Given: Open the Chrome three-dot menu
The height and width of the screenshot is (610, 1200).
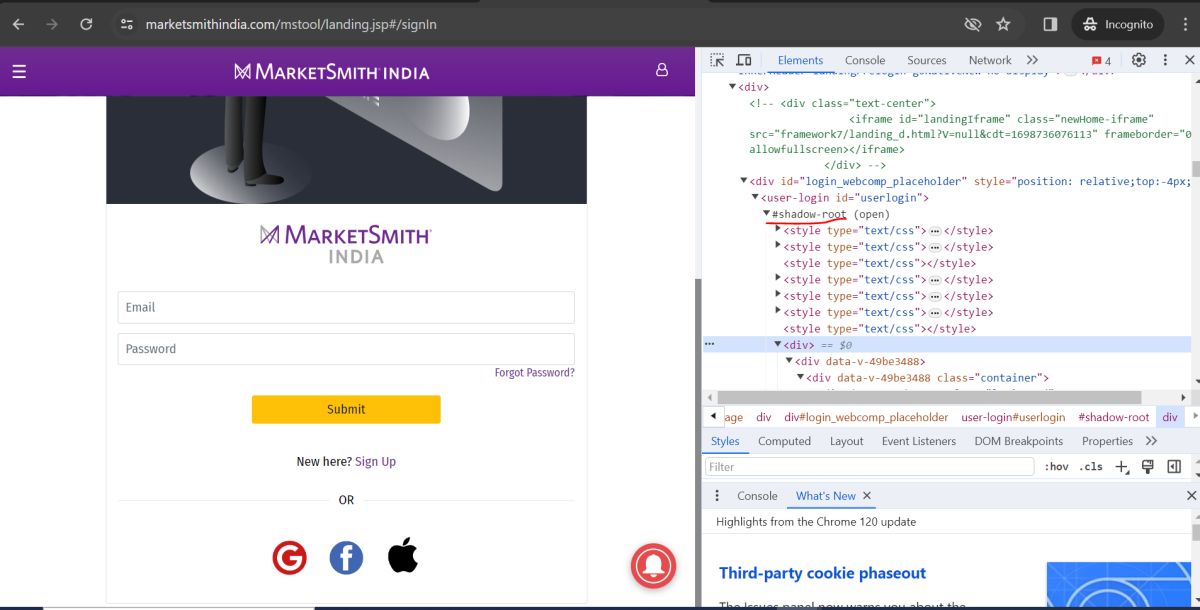Looking at the screenshot, I should (x=1184, y=24).
